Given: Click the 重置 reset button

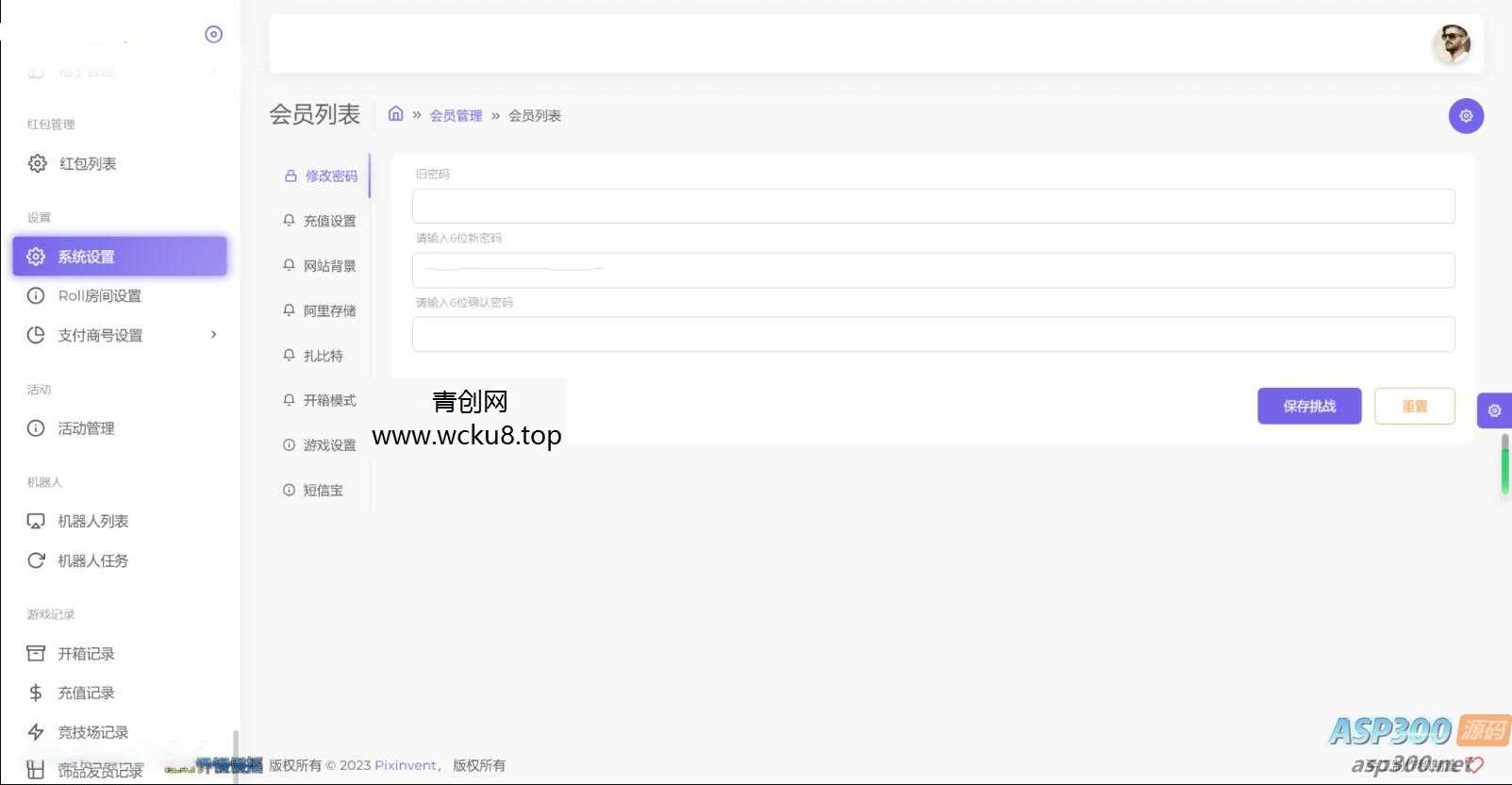Looking at the screenshot, I should pos(1415,406).
